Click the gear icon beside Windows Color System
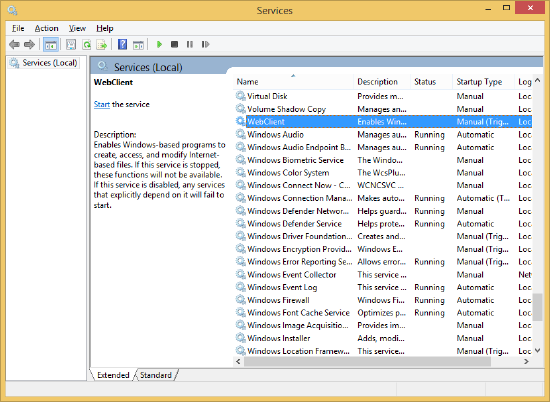This screenshot has width=550, height=402. [x=240, y=173]
